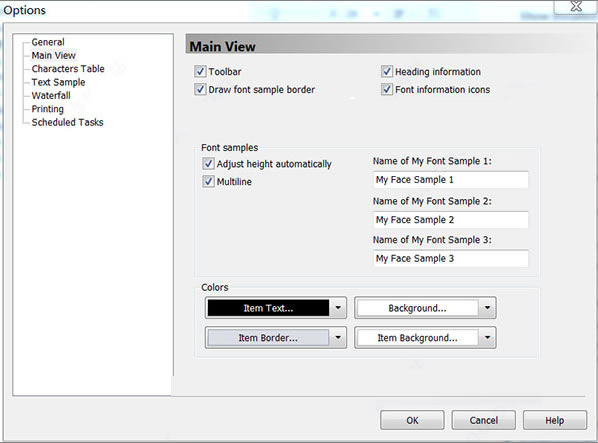Open the Item Border dropdown arrow
This screenshot has height=443, width=598.
338,337
